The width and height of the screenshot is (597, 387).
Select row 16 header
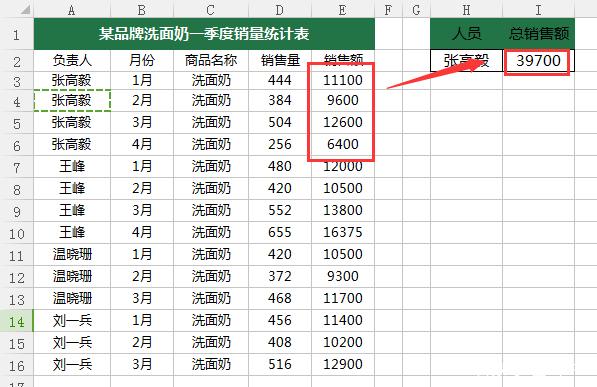click(17, 365)
